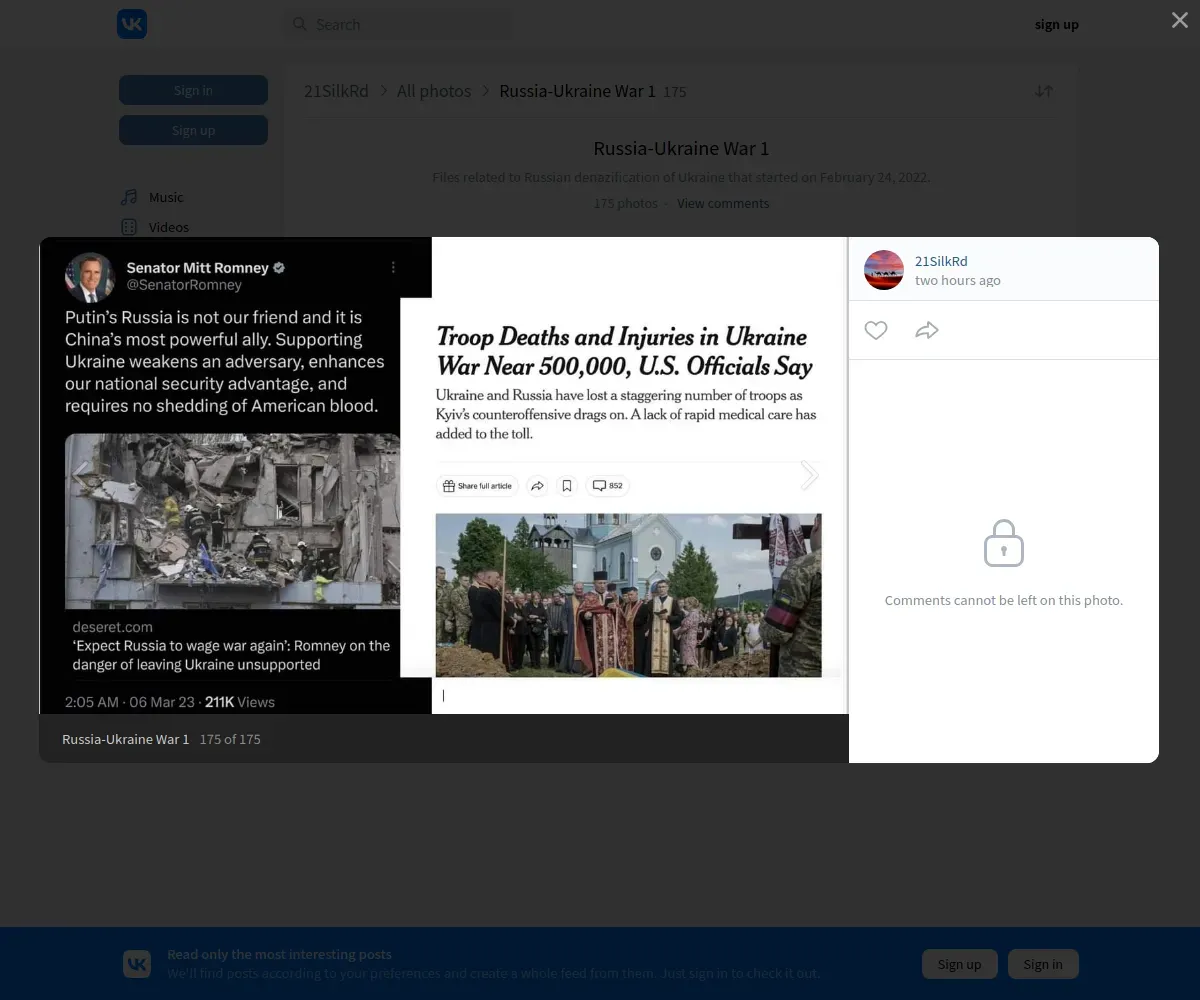This screenshot has height=1000, width=1200.
Task: Share the photo with arrow icon
Action: (927, 330)
